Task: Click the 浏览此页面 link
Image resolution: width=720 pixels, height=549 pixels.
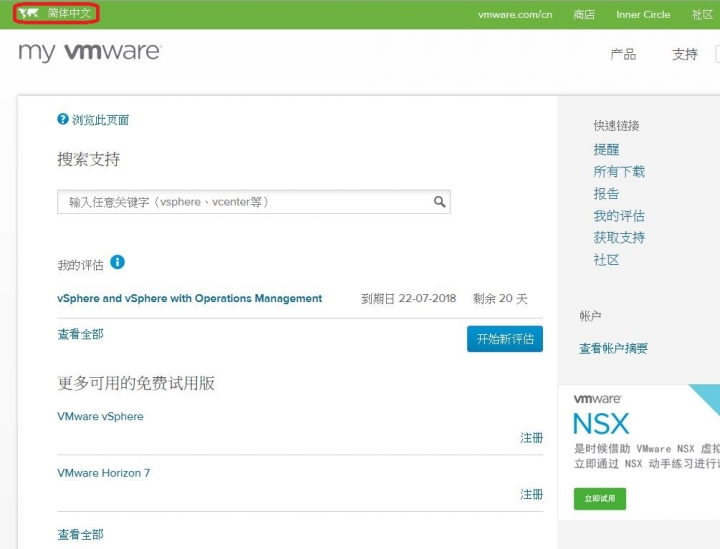Action: 100,120
